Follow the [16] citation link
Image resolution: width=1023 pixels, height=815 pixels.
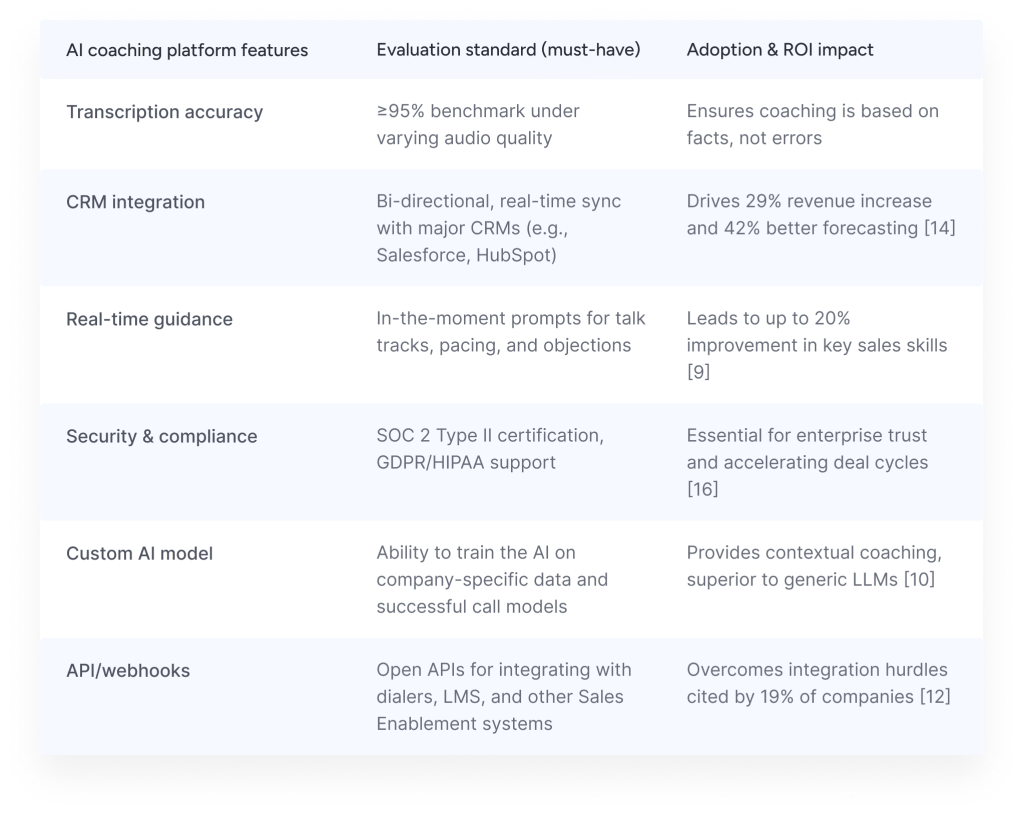704,489
